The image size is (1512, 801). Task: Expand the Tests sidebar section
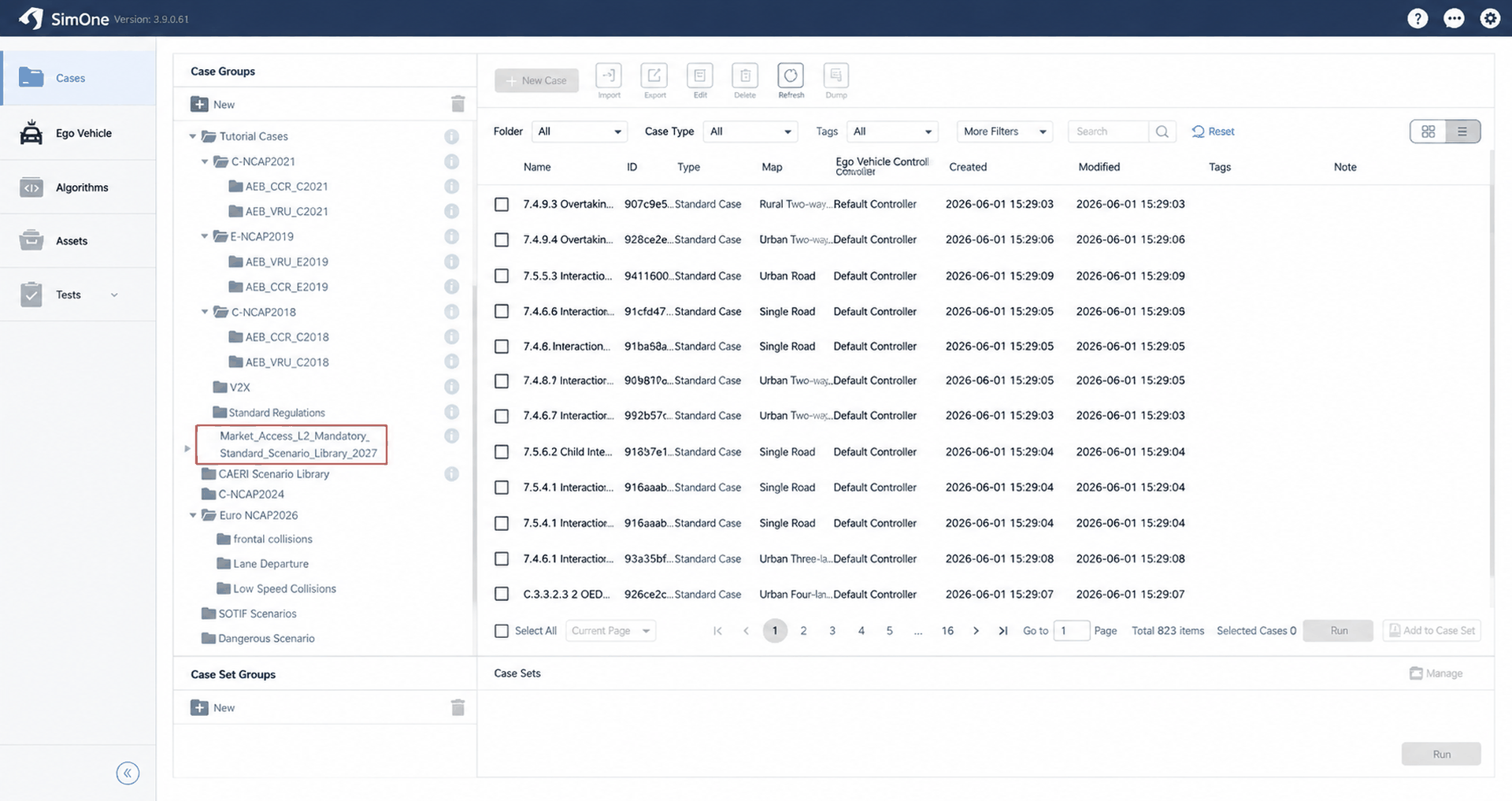[78, 295]
